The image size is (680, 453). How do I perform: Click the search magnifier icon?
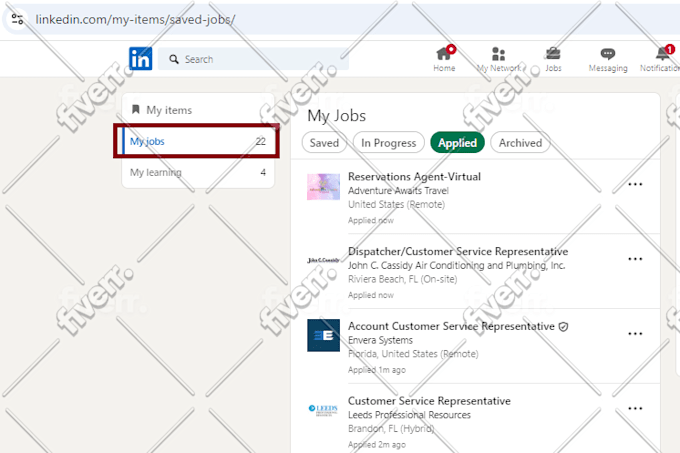(174, 59)
